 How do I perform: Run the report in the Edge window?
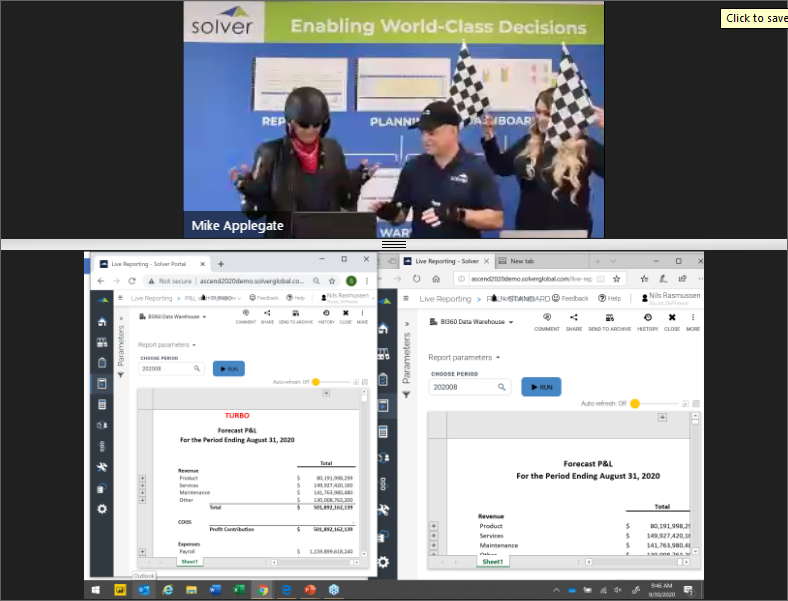(x=541, y=387)
